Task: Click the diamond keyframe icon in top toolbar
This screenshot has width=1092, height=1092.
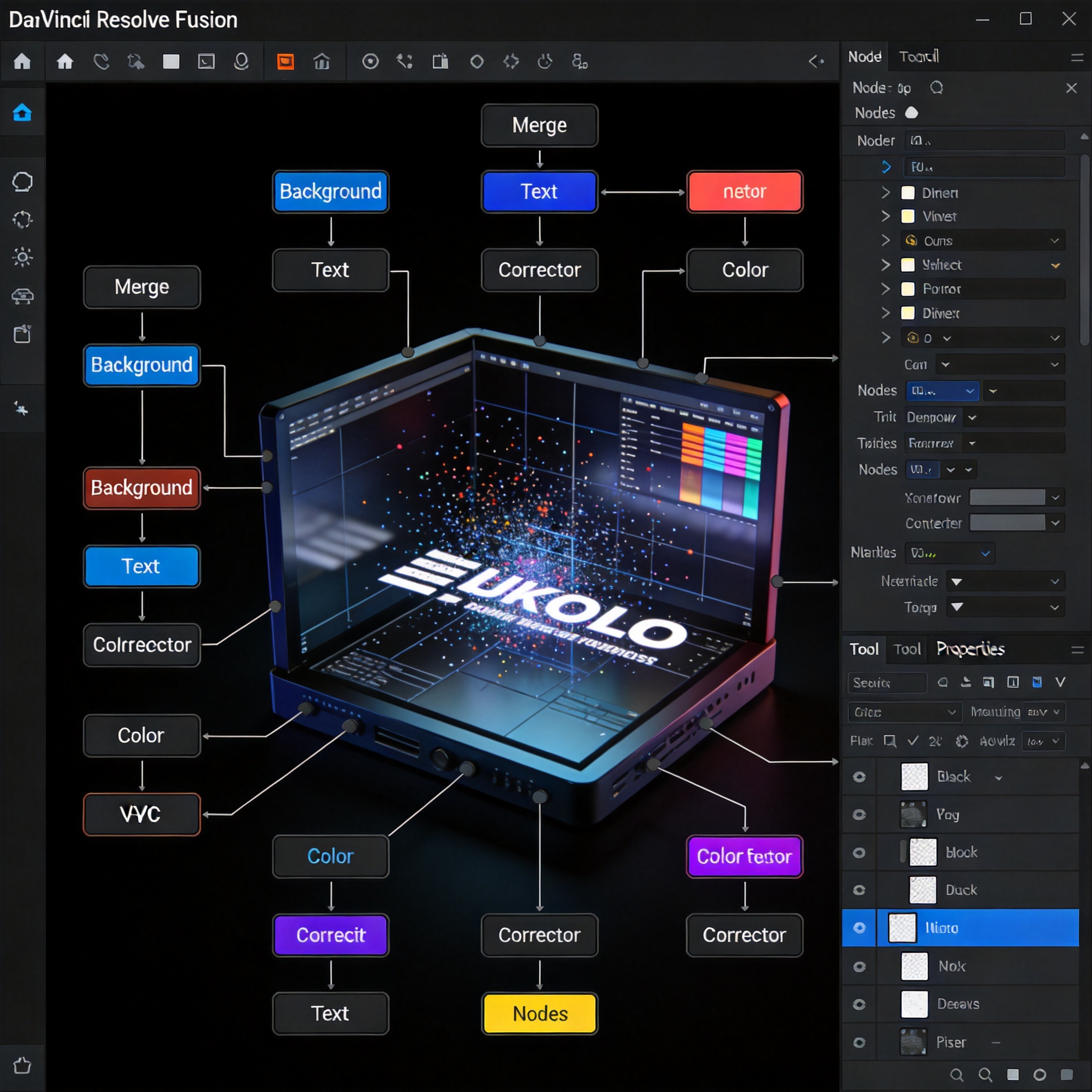Action: 477,61
